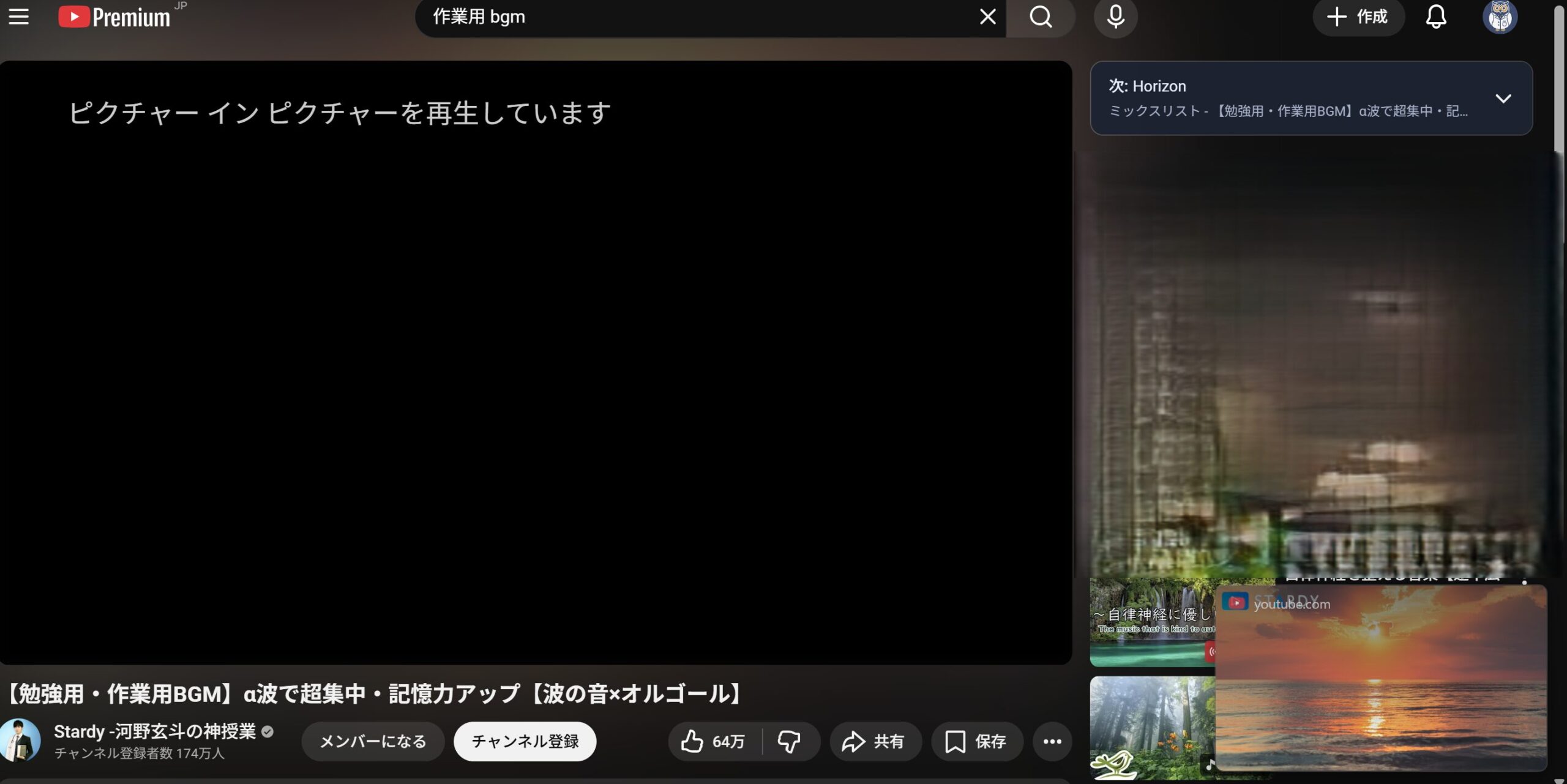Save video with 保存 button
Screen dimensions: 1567x784
point(976,741)
